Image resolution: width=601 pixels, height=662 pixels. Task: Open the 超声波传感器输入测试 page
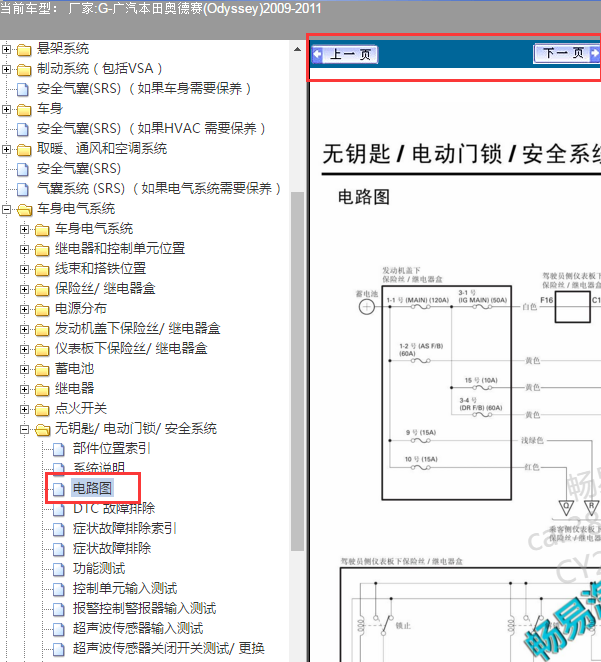click(x=138, y=628)
